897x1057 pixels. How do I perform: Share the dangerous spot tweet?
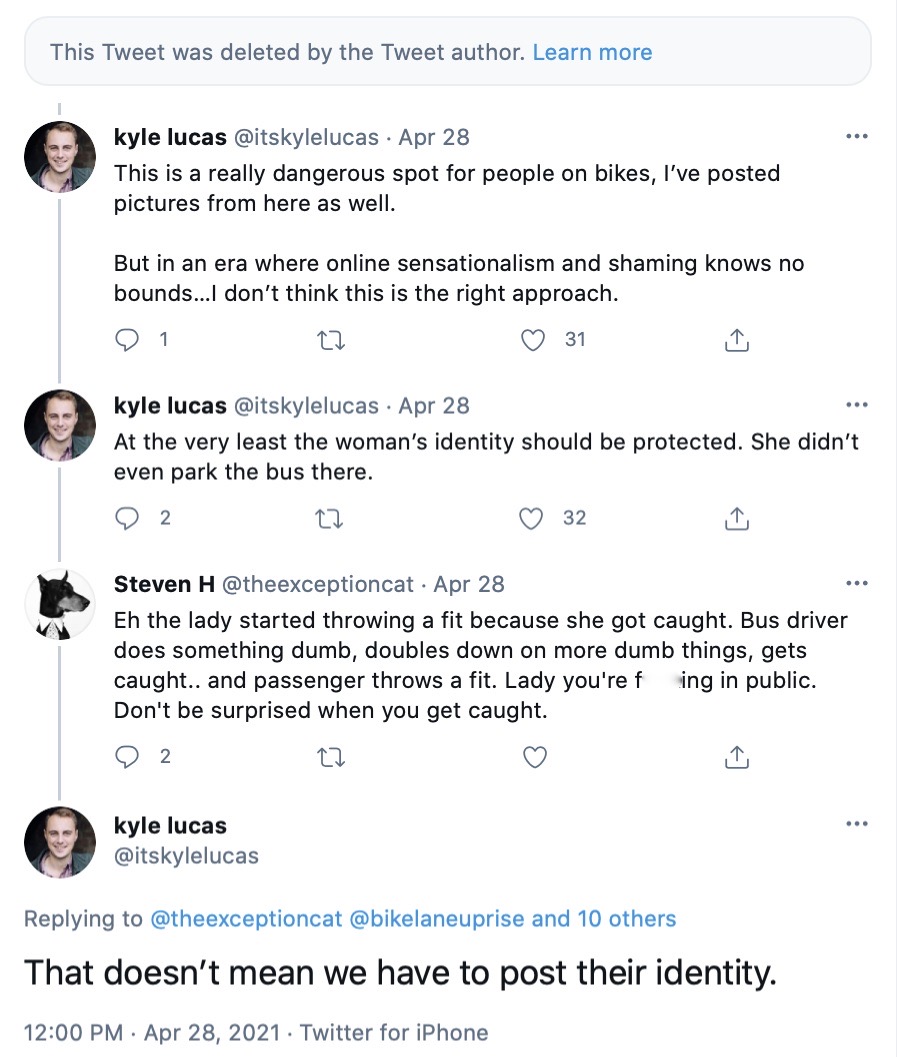tap(736, 340)
